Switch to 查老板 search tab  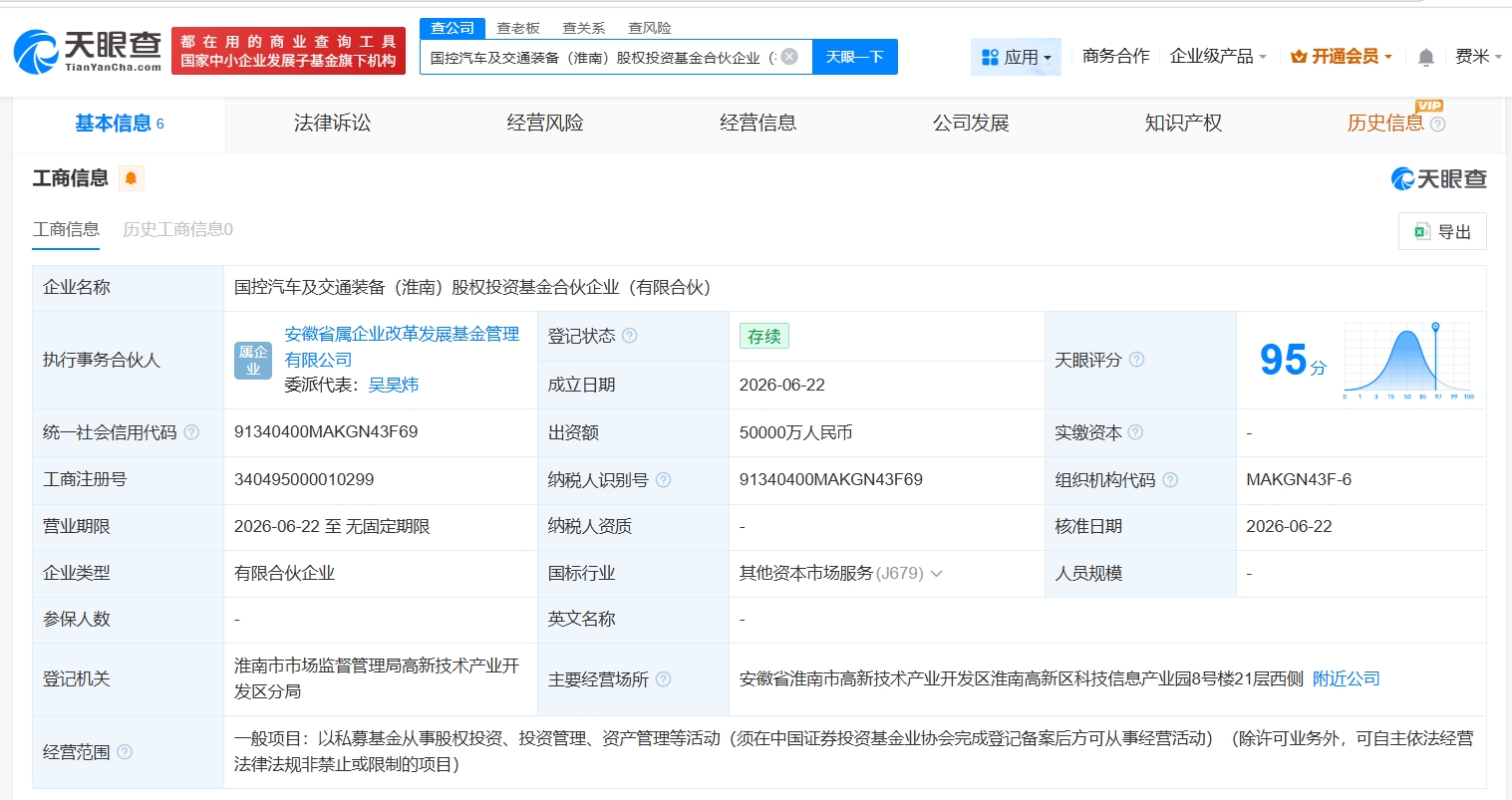pyautogui.click(x=518, y=28)
